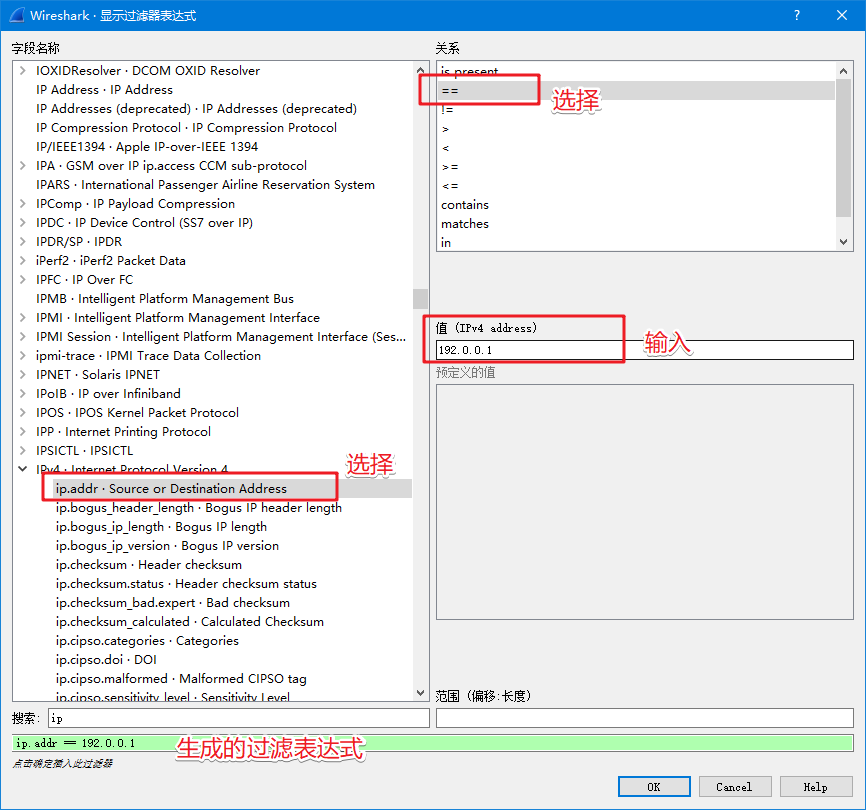
Task: Select ip.checksum.status field
Action: 186,584
